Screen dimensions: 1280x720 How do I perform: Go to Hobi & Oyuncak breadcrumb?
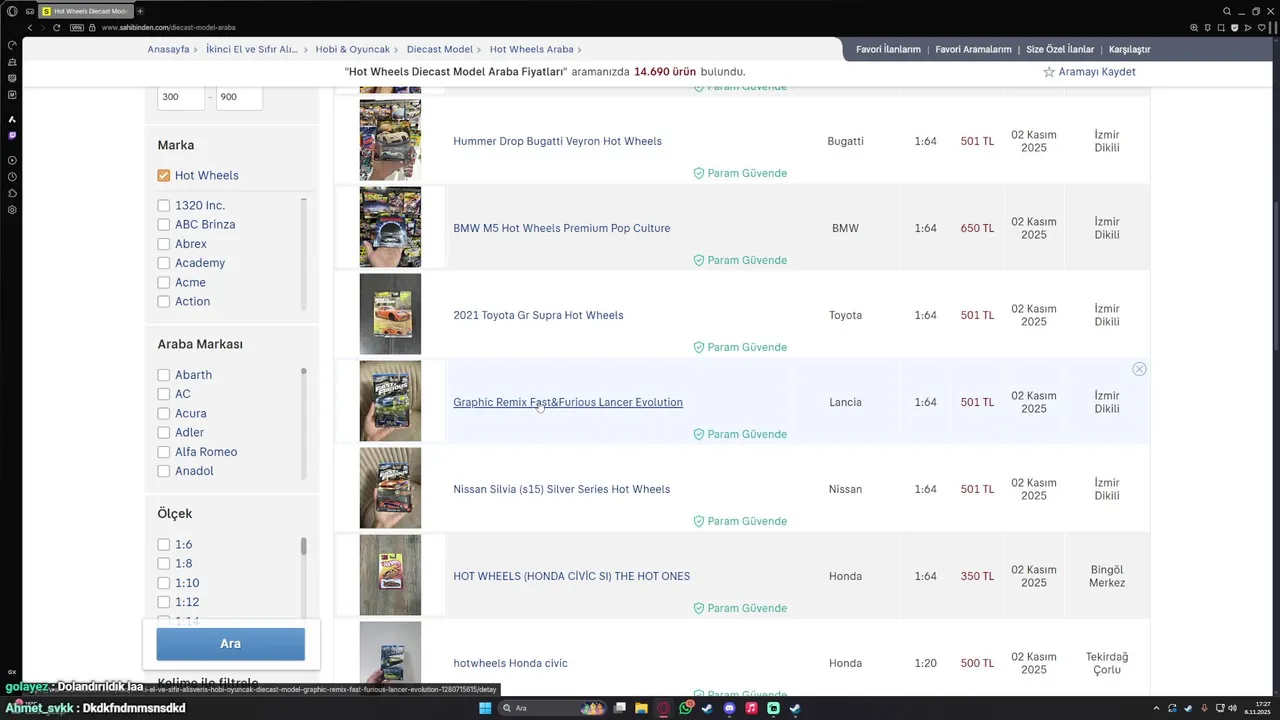[x=352, y=49]
